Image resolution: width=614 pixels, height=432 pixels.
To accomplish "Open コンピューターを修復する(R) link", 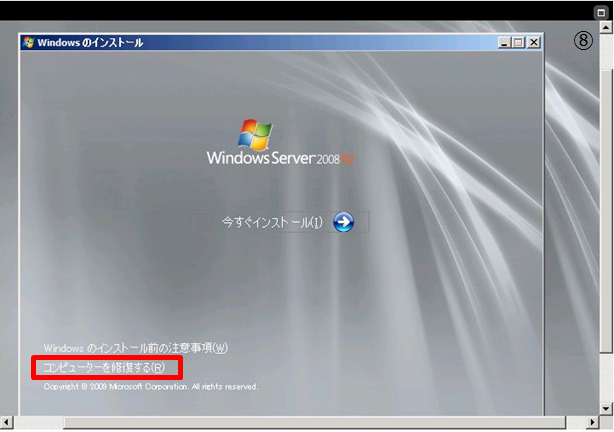I will [105, 368].
